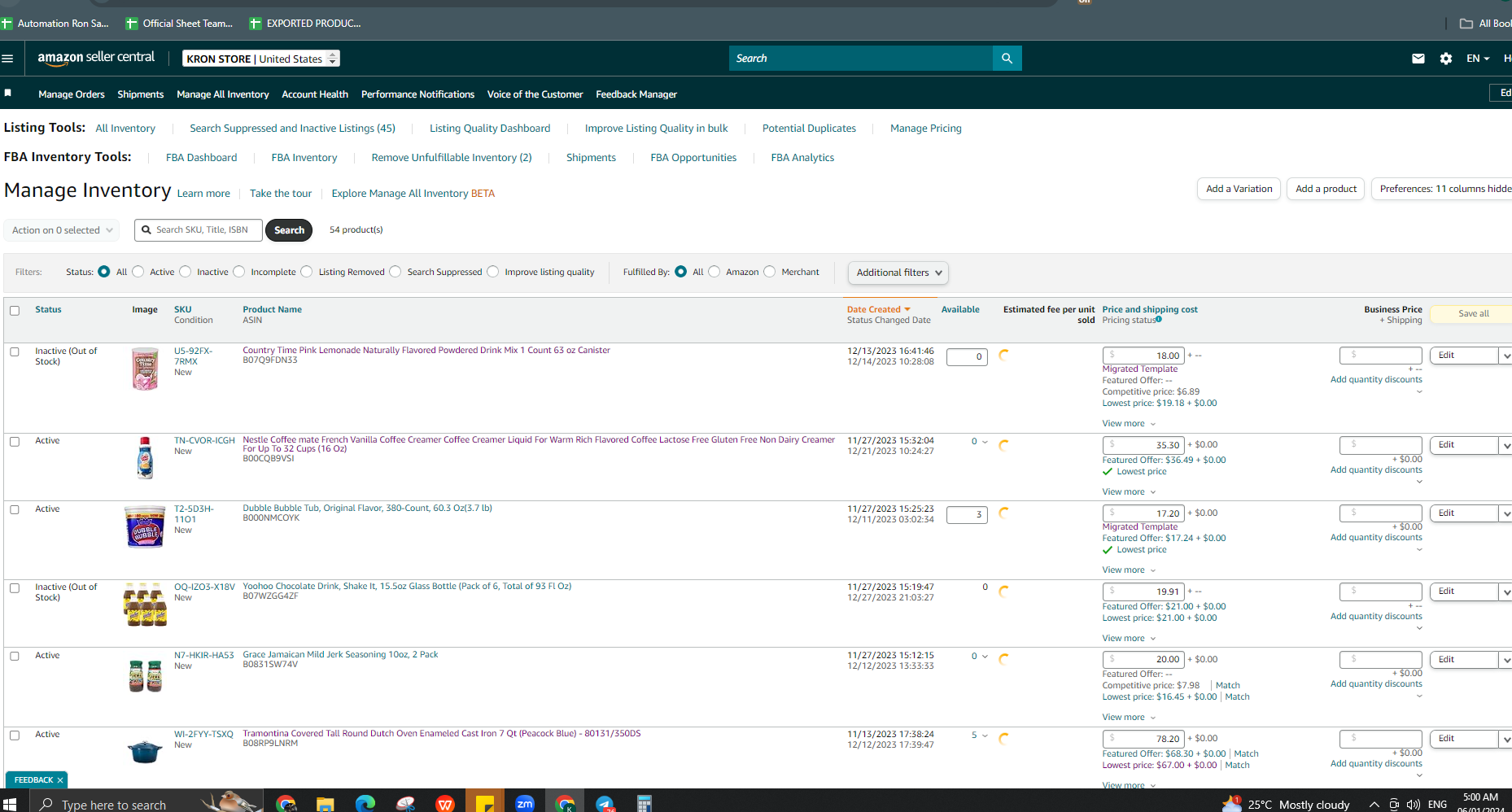Open Windows Start menu
The width and height of the screenshot is (1512, 812).
coord(10,804)
